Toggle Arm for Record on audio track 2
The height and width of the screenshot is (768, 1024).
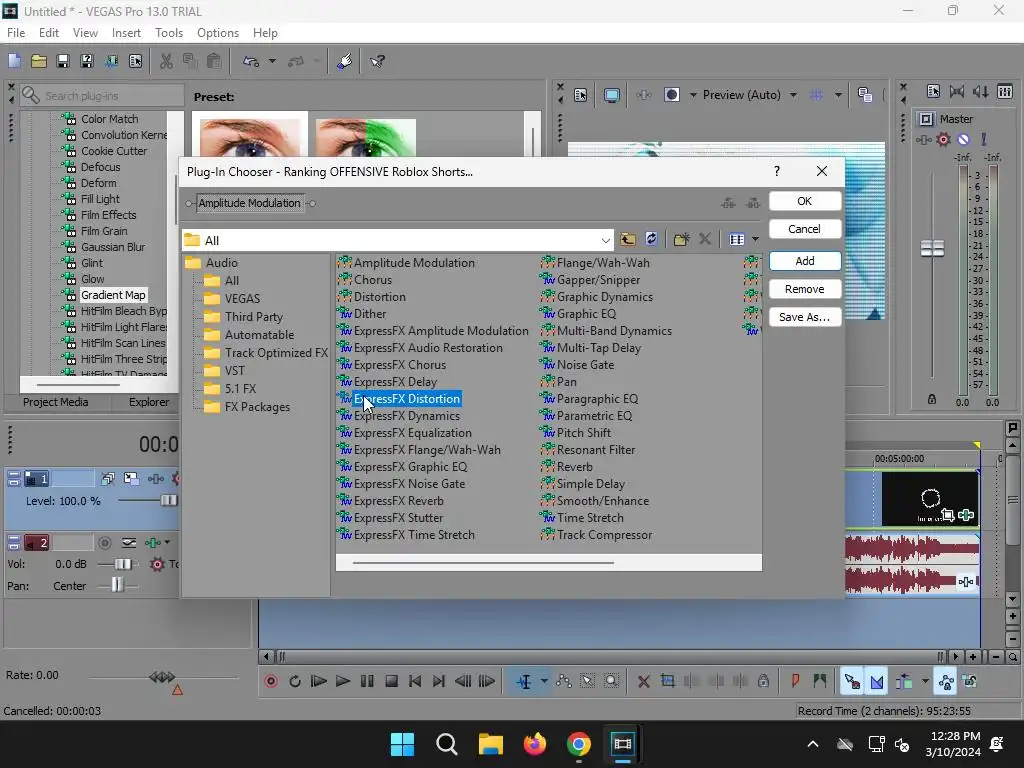point(104,543)
